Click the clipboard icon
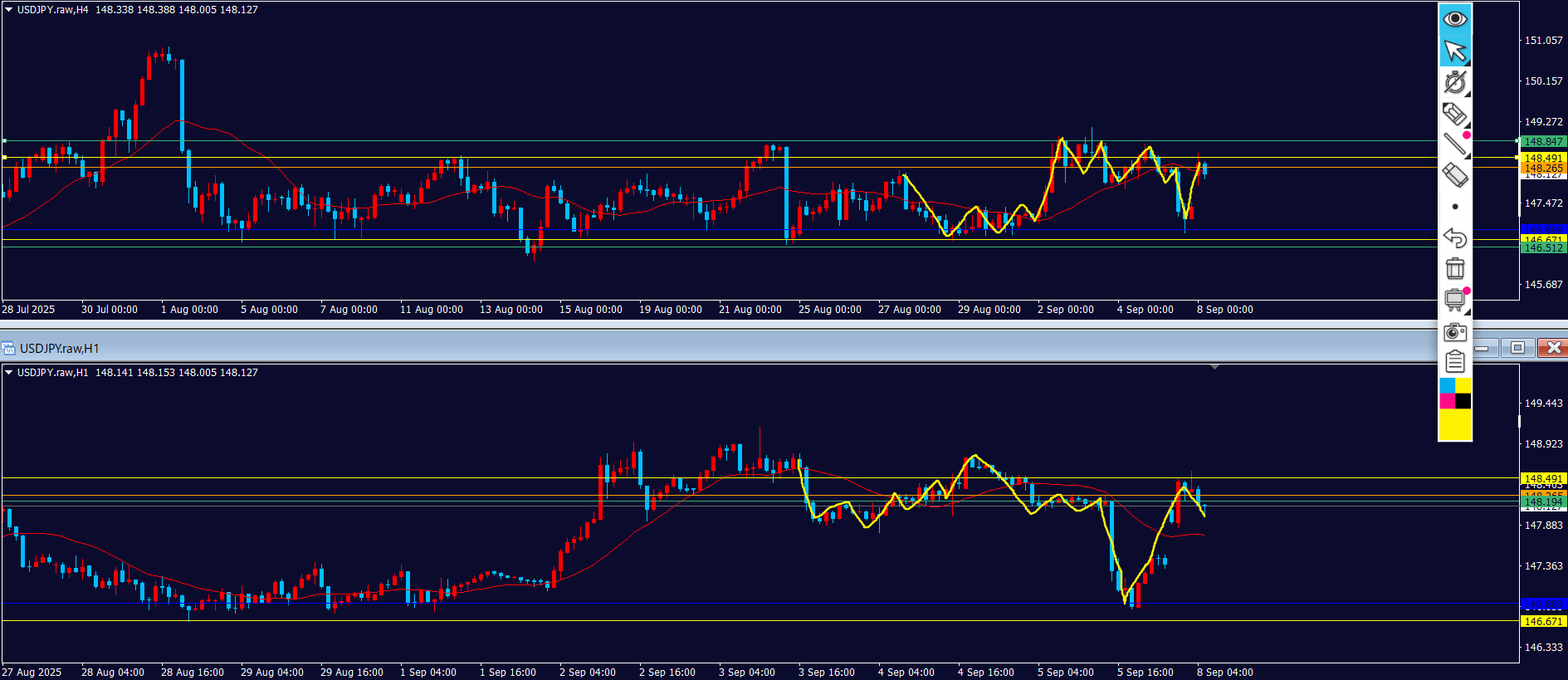Image resolution: width=1568 pixels, height=680 pixels. 1454,362
